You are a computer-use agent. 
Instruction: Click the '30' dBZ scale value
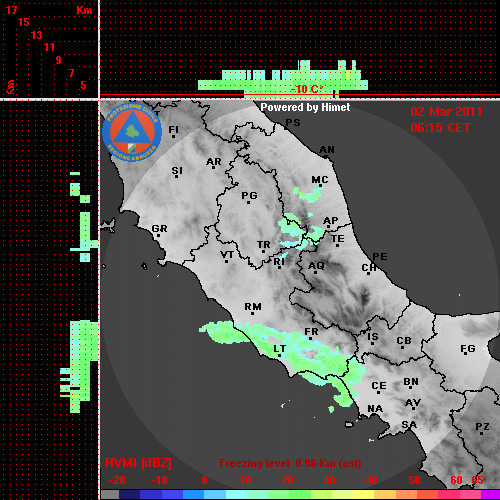point(330,480)
